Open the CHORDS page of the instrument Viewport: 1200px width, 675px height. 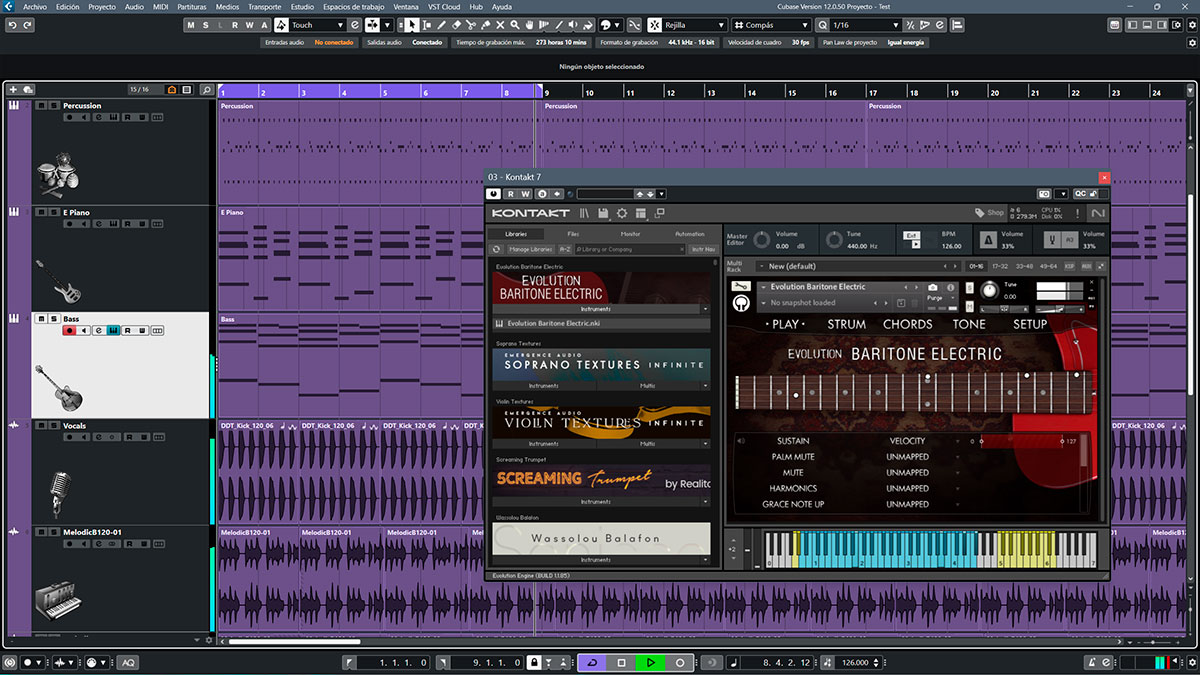[908, 324]
